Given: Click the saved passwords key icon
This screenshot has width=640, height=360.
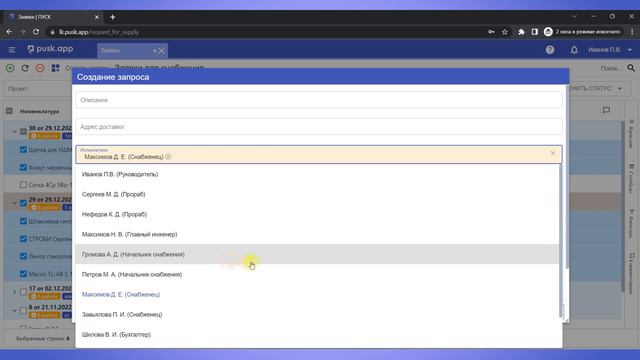Looking at the screenshot, I should pos(491,32).
